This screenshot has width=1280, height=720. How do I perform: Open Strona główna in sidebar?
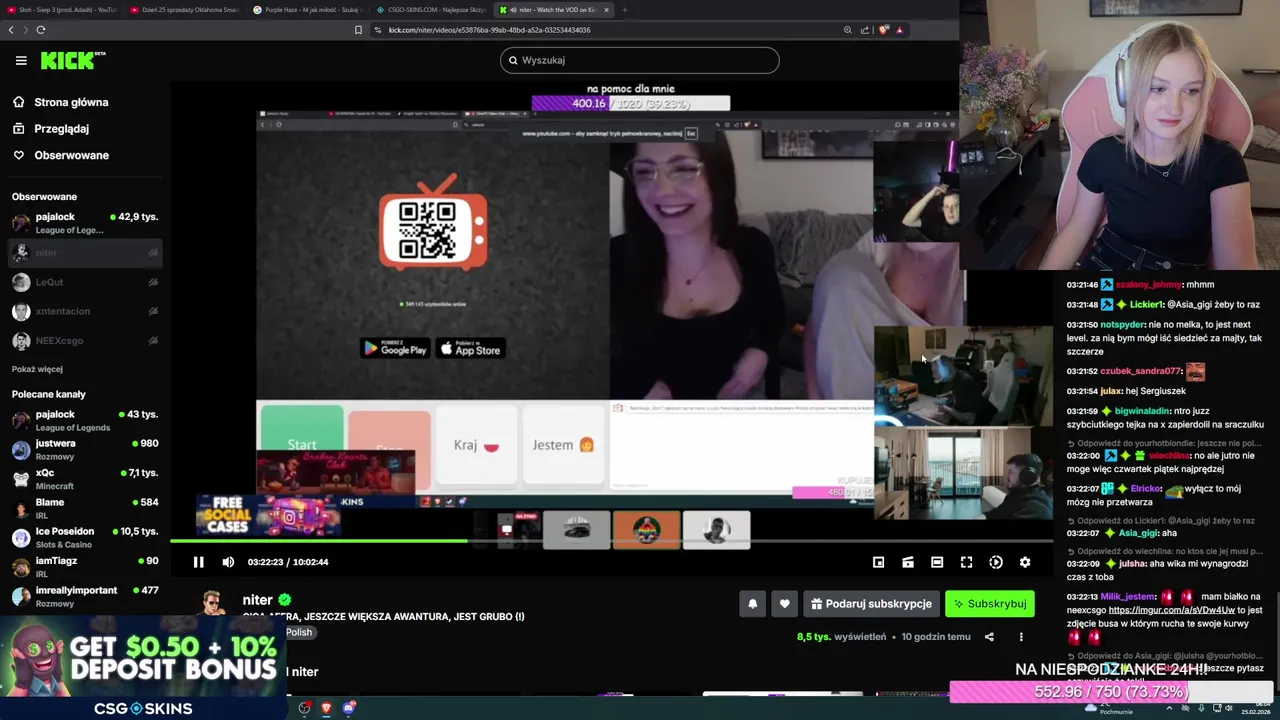[x=60, y=102]
